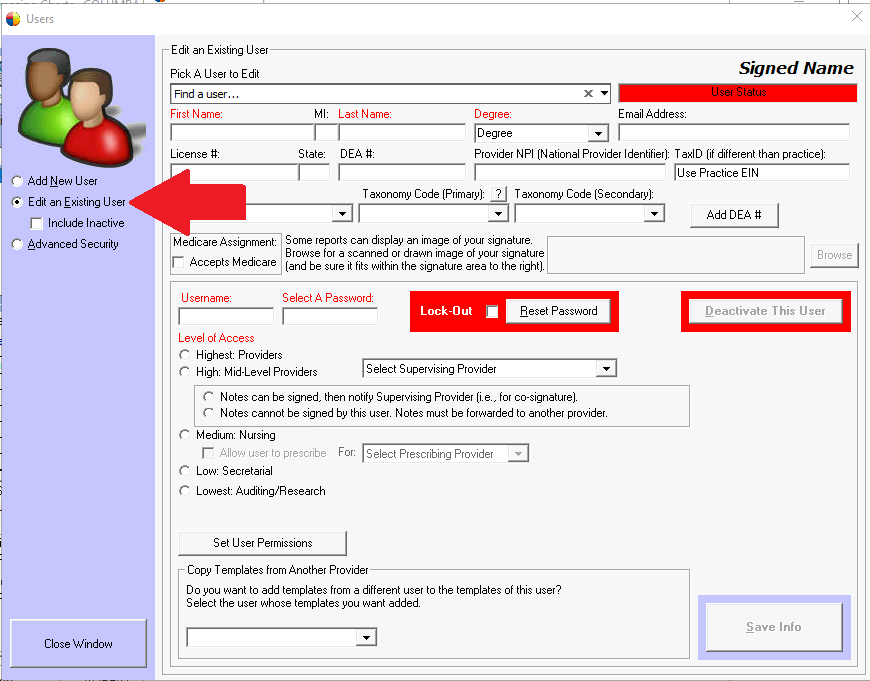The width and height of the screenshot is (870, 681).
Task: Click the Select A Password field
Action: click(330, 316)
